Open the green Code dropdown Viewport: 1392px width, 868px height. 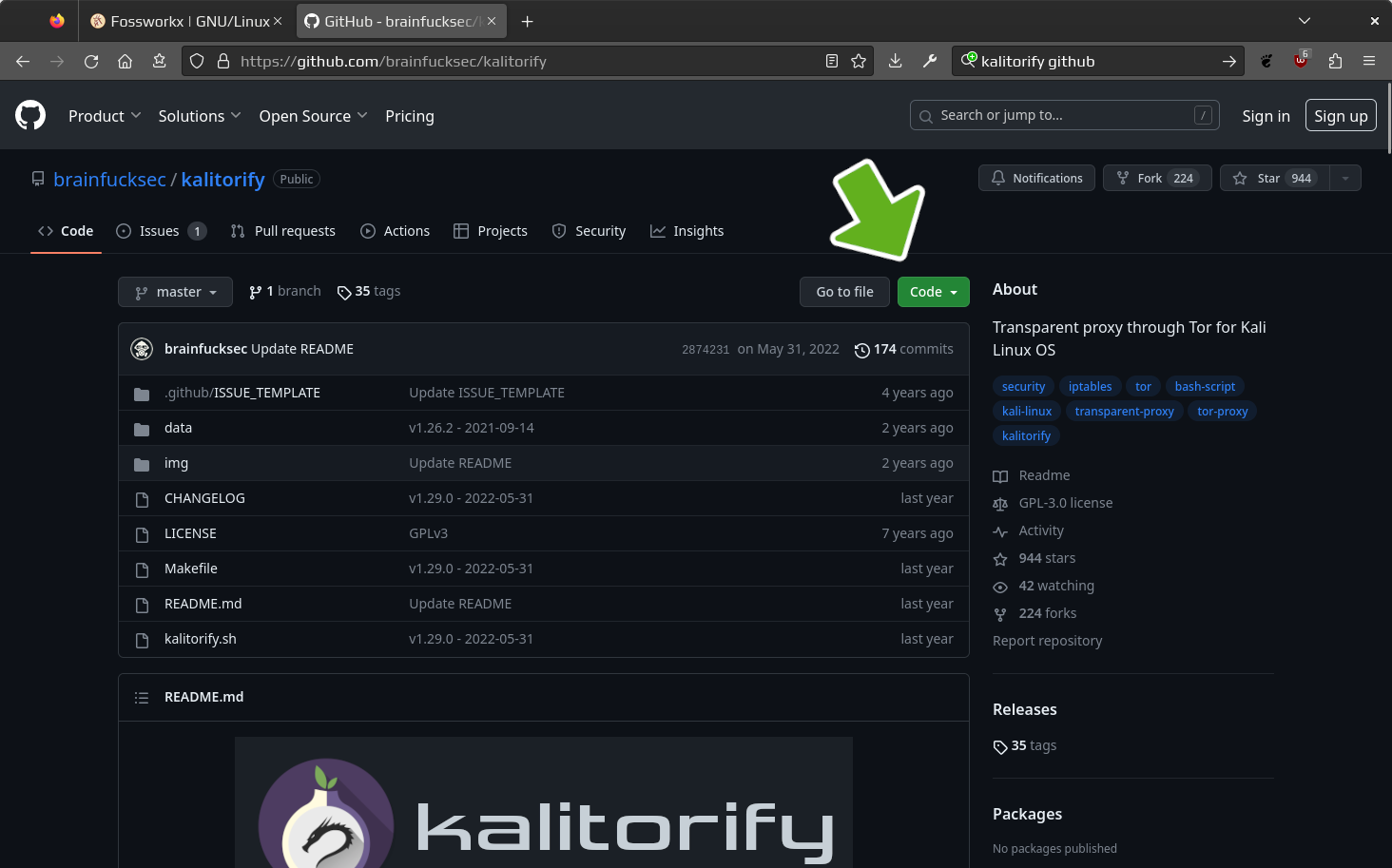pyautogui.click(x=933, y=292)
